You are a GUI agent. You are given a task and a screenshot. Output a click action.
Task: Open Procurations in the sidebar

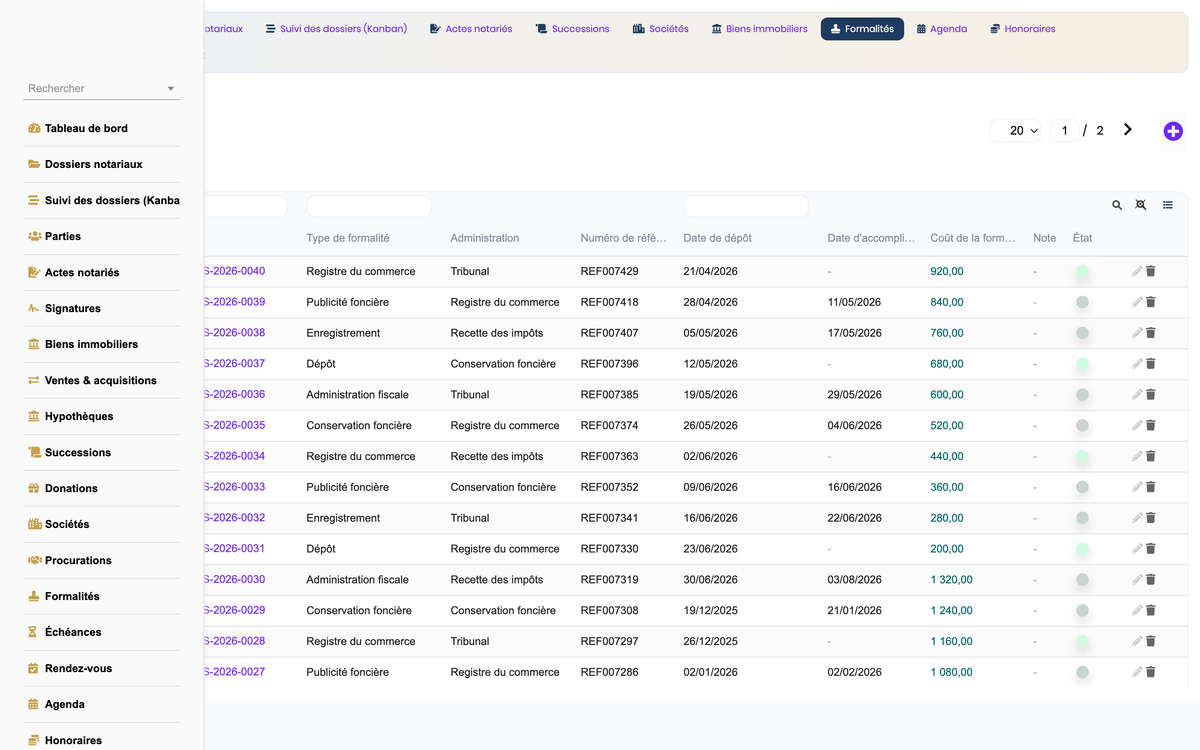click(102, 560)
